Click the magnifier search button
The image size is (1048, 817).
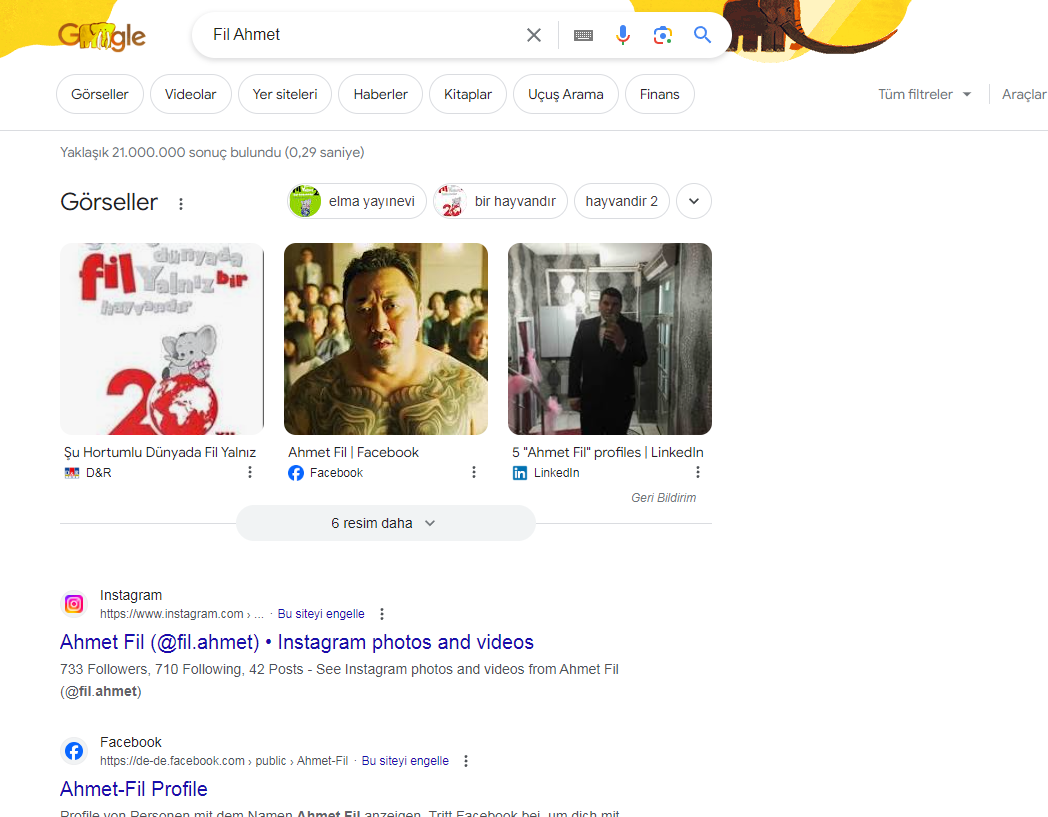pyautogui.click(x=702, y=35)
